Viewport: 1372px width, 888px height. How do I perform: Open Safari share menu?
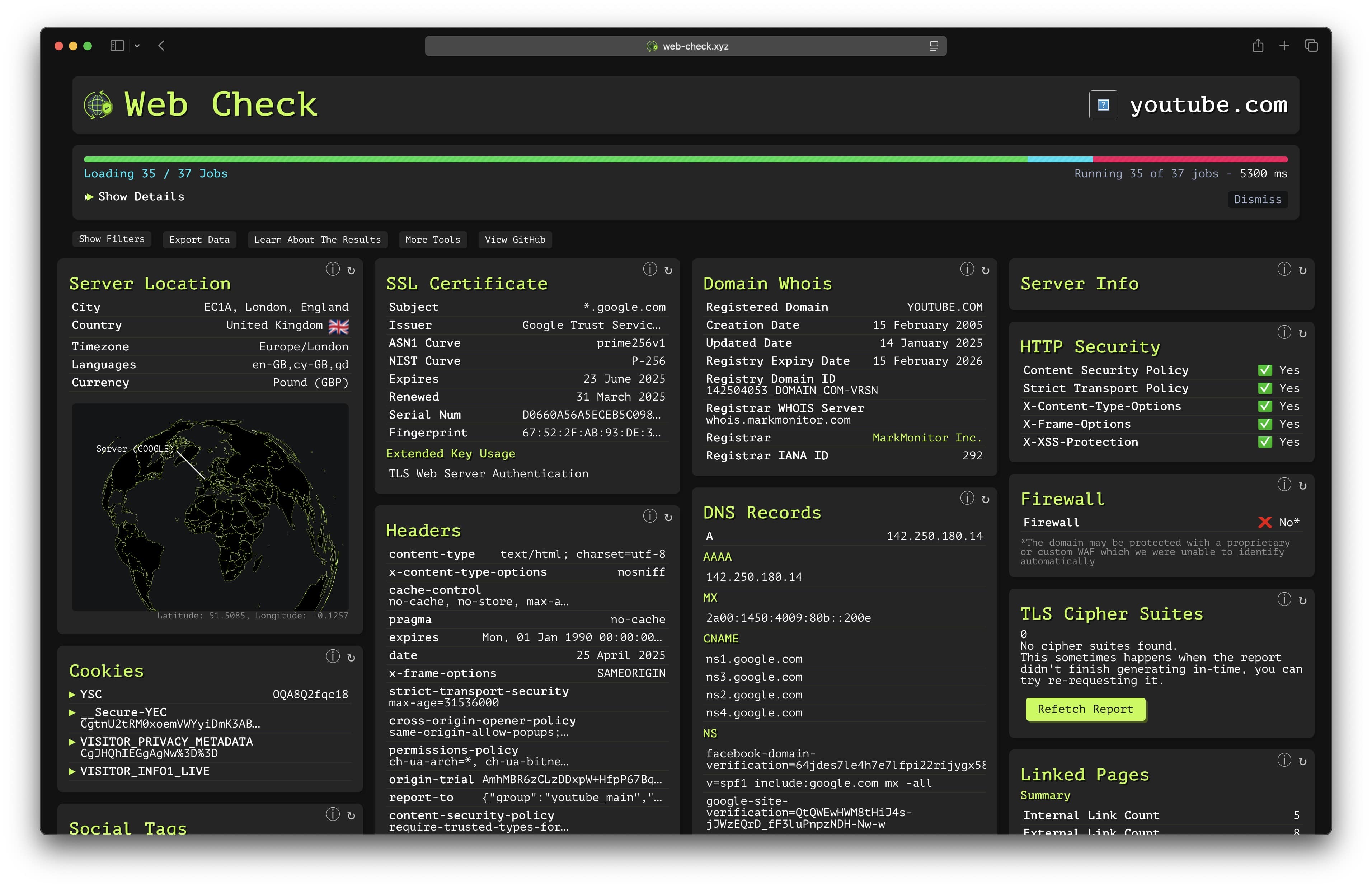coord(1257,46)
